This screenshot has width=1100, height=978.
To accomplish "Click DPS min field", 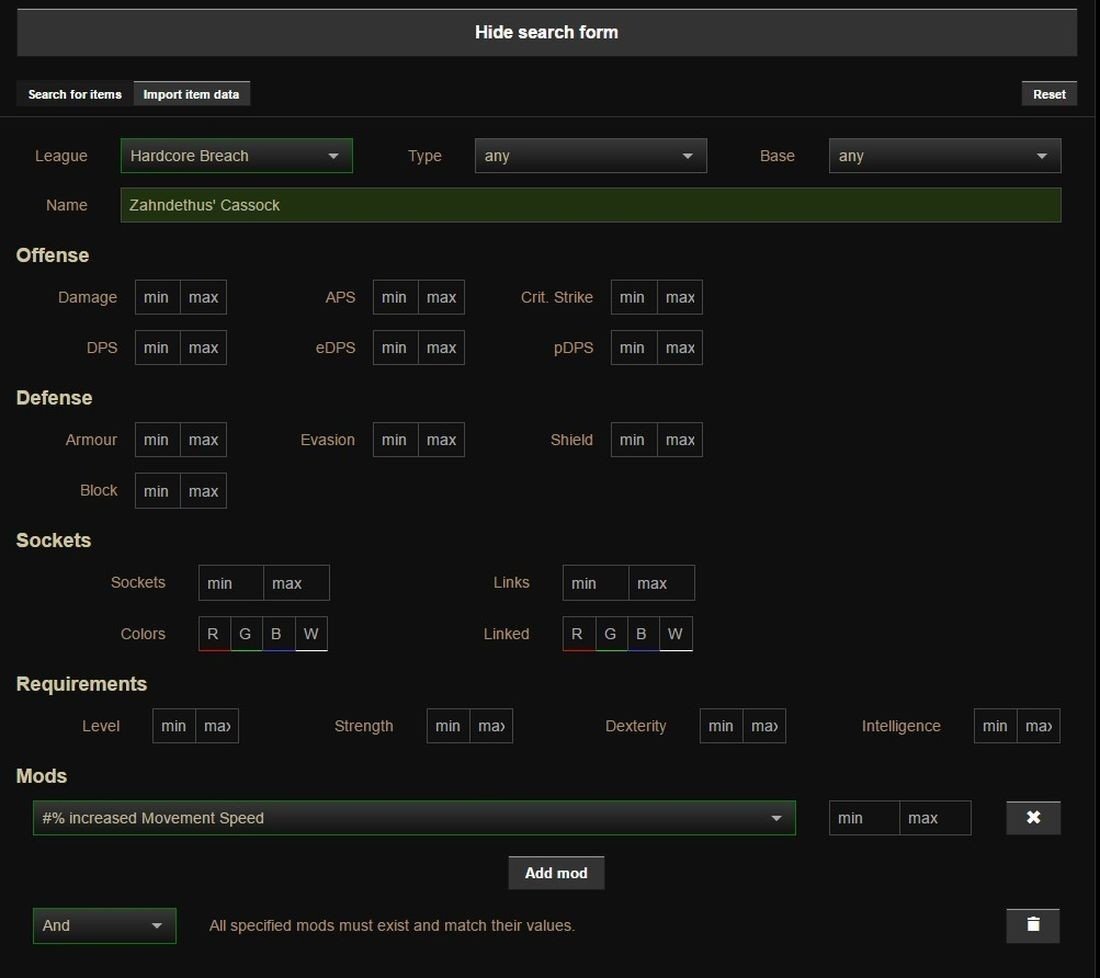I will coord(157,348).
